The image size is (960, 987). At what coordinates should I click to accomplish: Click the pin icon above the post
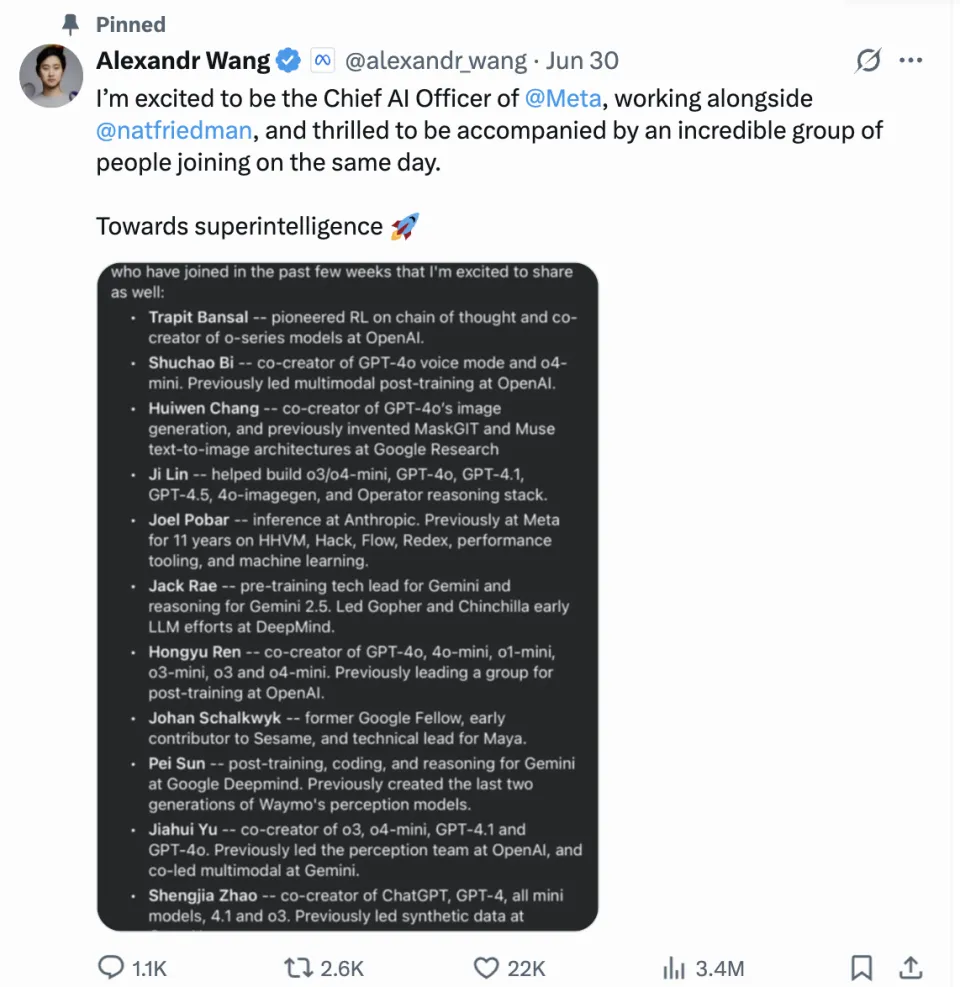pyautogui.click(x=70, y=24)
